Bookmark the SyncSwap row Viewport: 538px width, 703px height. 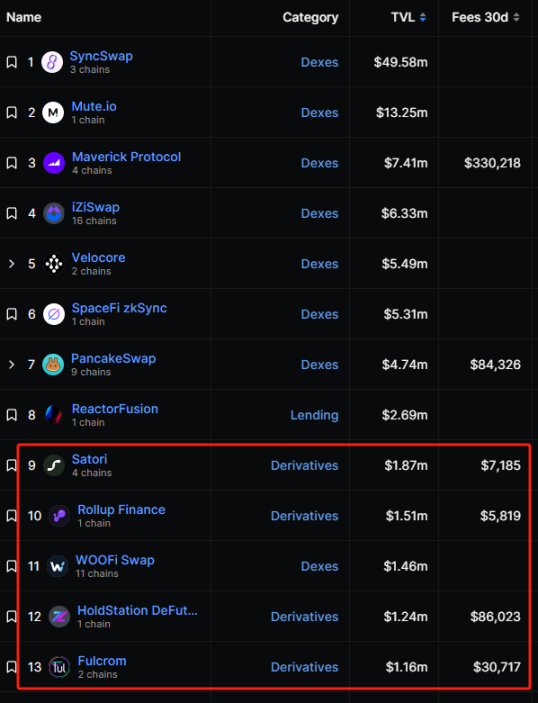(x=12, y=62)
